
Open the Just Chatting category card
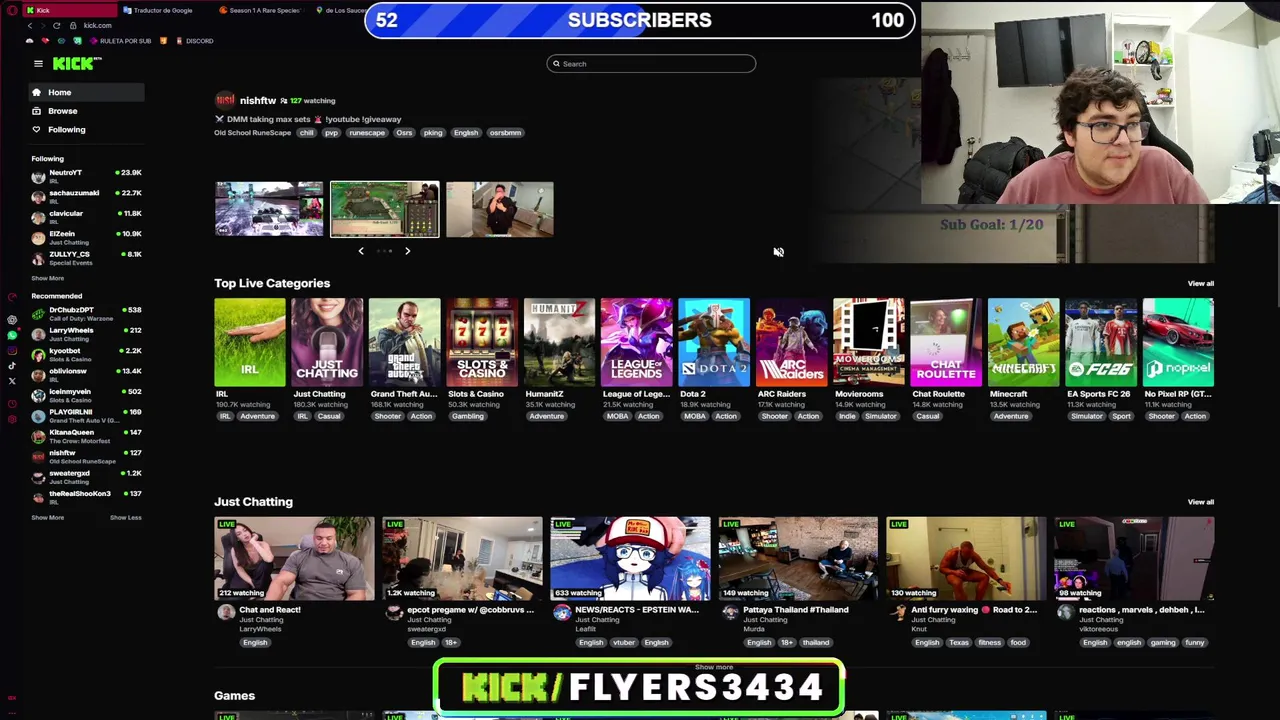point(327,342)
